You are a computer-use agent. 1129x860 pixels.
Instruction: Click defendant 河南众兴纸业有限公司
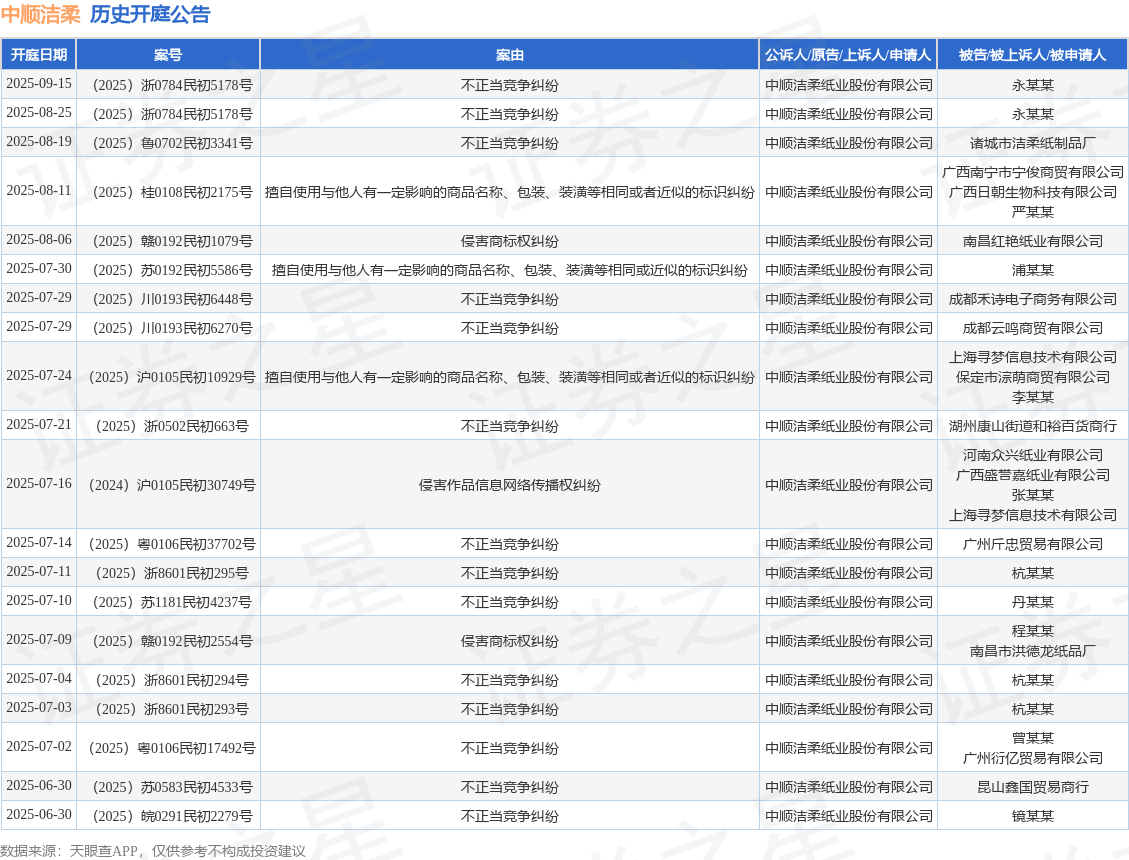[1033, 454]
